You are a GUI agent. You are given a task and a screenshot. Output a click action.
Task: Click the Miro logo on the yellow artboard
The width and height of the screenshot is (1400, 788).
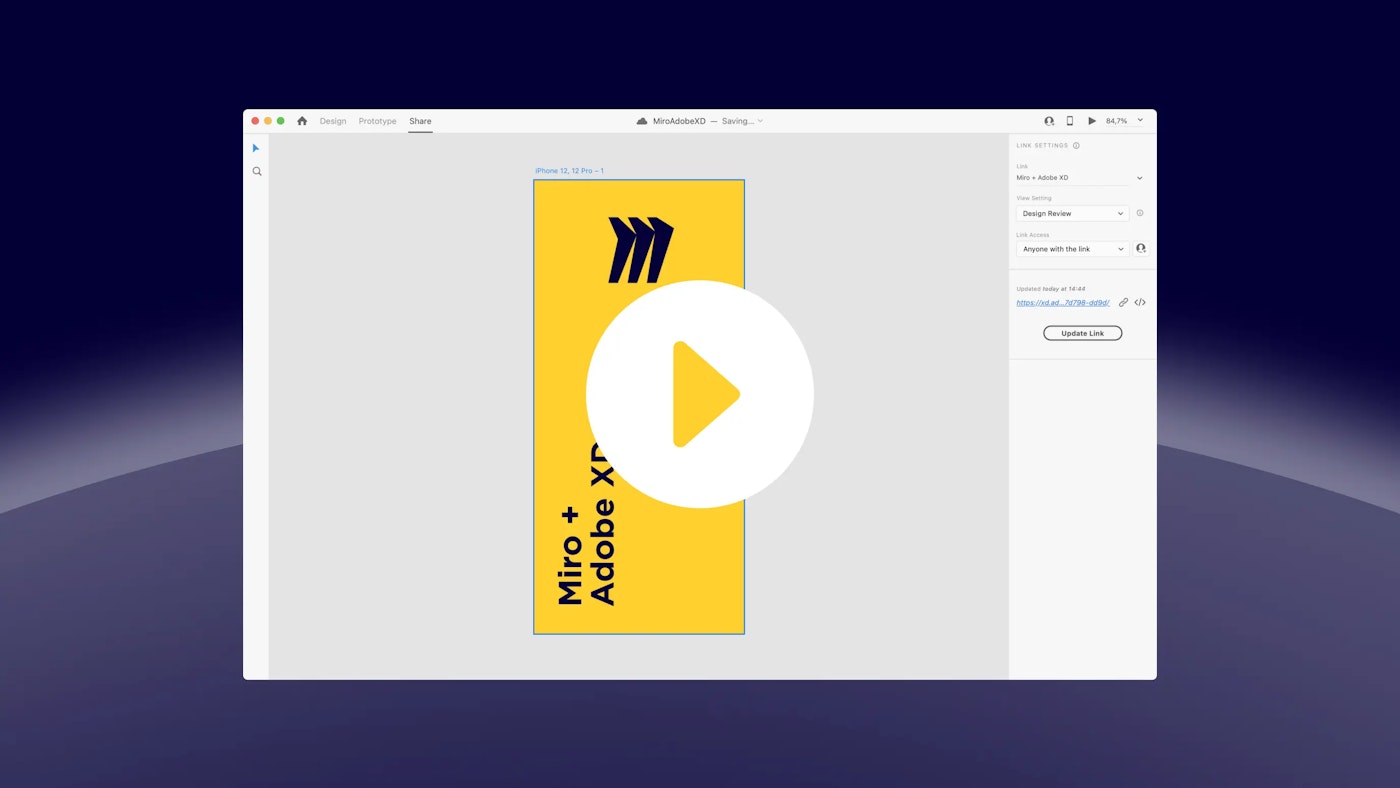pos(641,250)
